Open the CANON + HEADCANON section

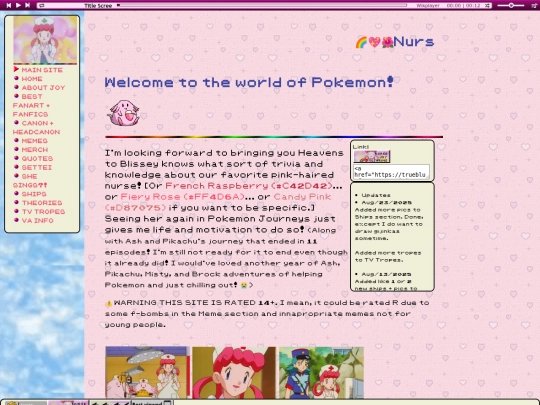pyautogui.click(x=36, y=127)
